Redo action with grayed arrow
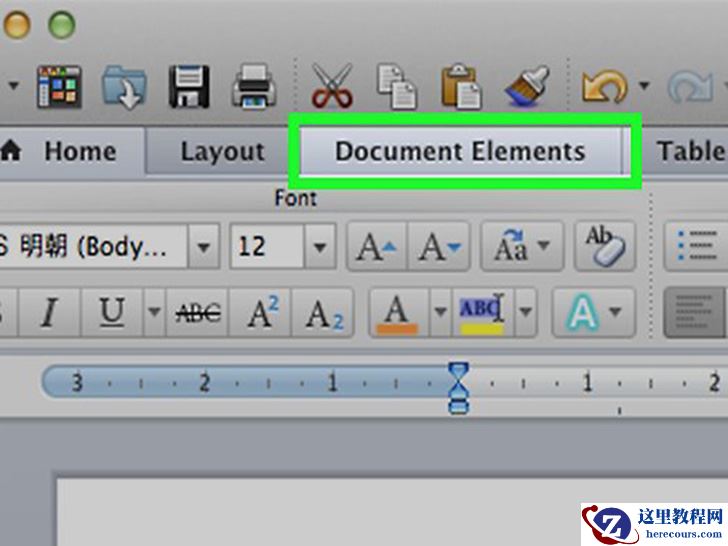The height and width of the screenshot is (546, 728). tap(690, 86)
